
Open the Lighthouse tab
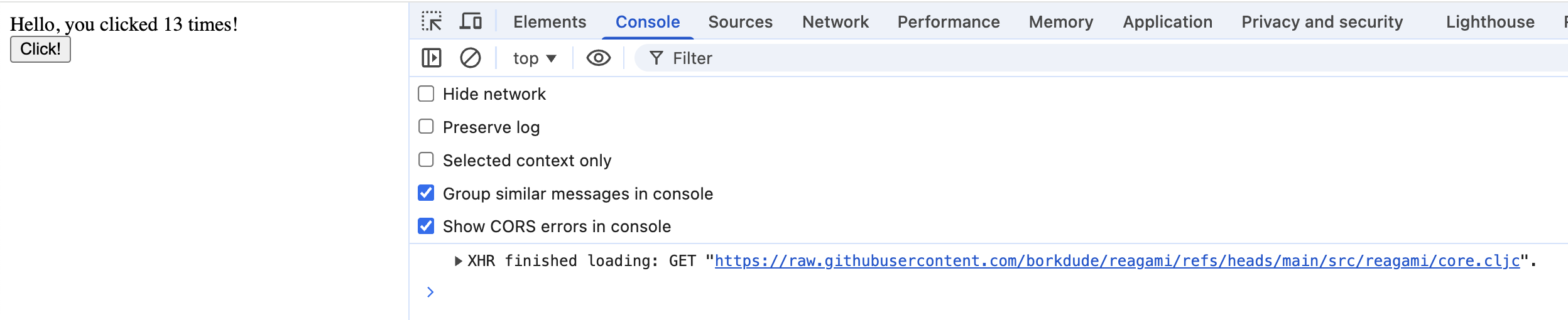(x=1490, y=22)
